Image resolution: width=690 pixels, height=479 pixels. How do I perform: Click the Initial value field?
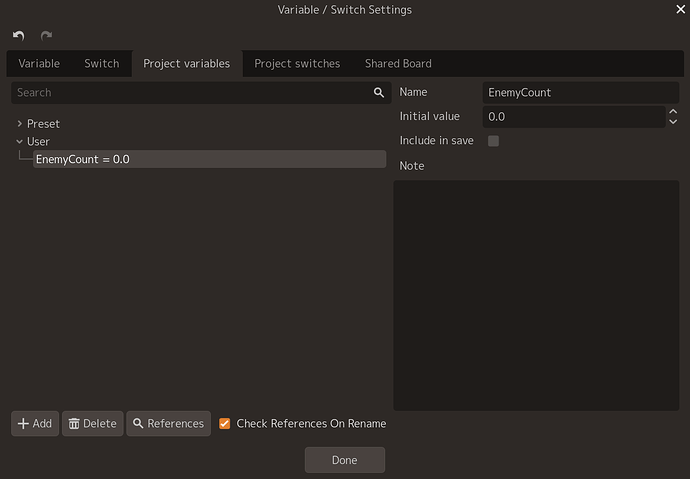pos(574,117)
